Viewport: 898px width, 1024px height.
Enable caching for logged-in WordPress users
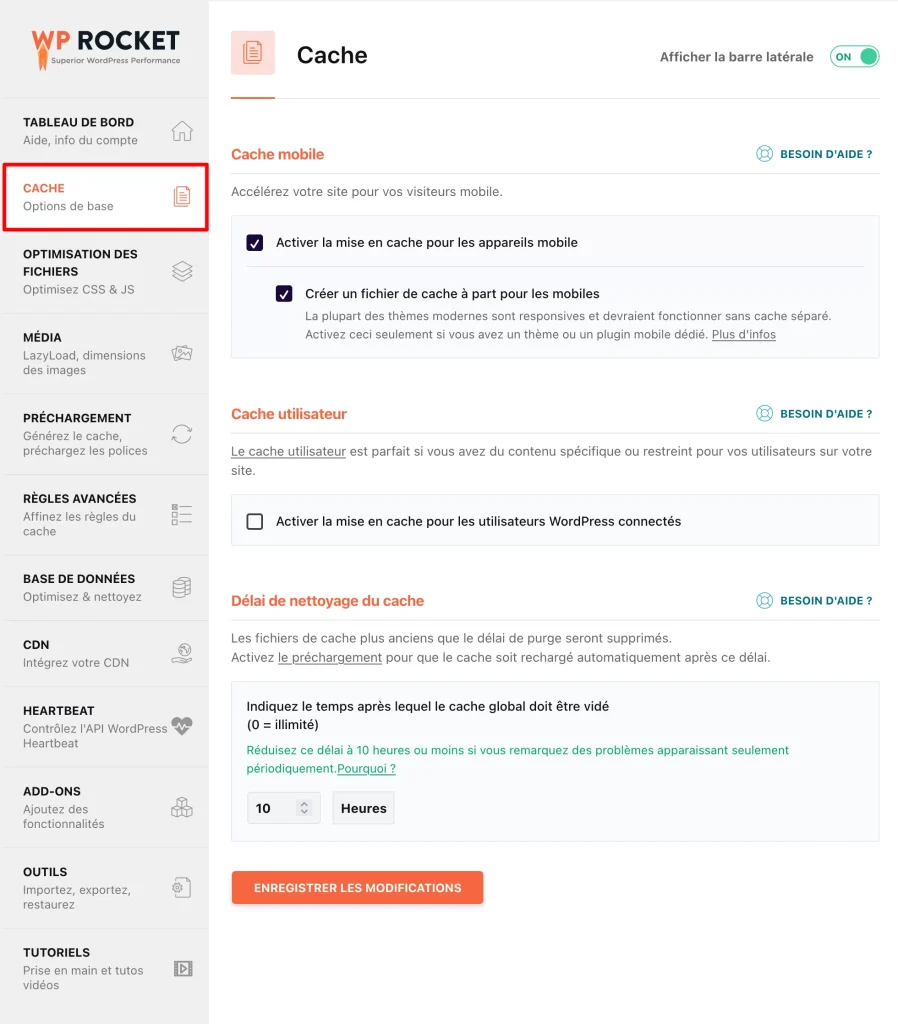coord(255,522)
